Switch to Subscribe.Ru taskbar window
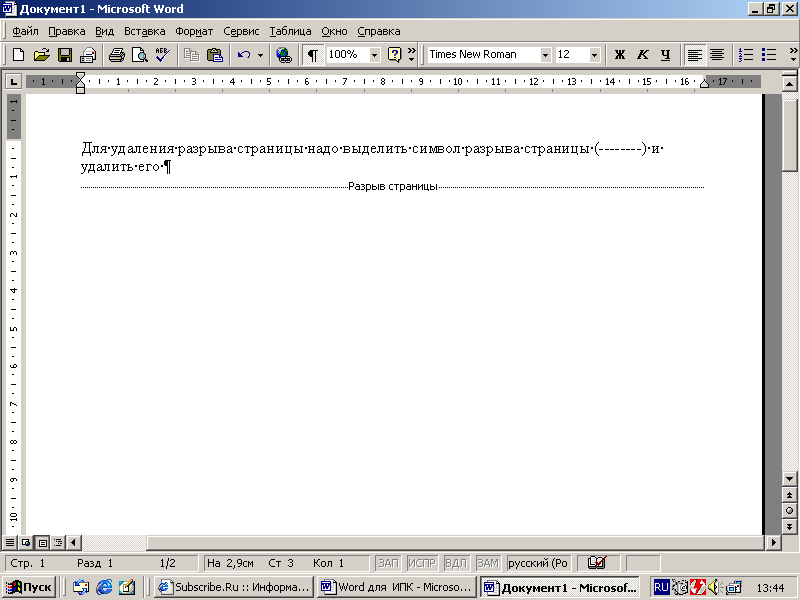 233,587
